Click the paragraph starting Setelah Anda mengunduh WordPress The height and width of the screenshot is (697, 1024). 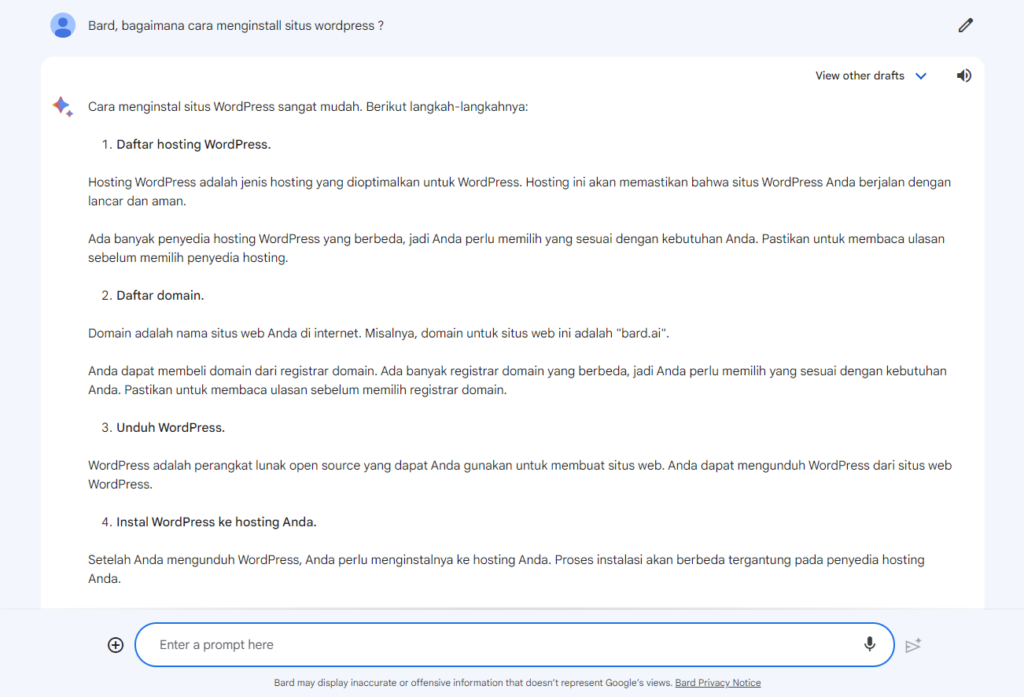(x=506, y=569)
